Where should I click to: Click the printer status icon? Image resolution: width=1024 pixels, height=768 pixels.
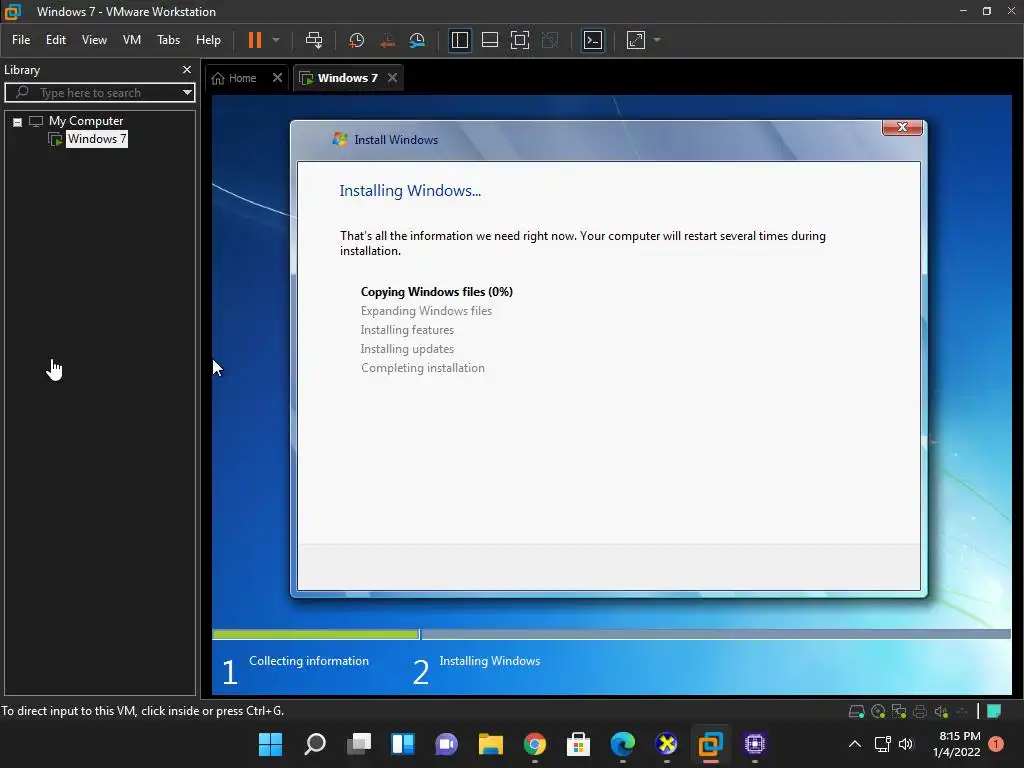click(920, 711)
